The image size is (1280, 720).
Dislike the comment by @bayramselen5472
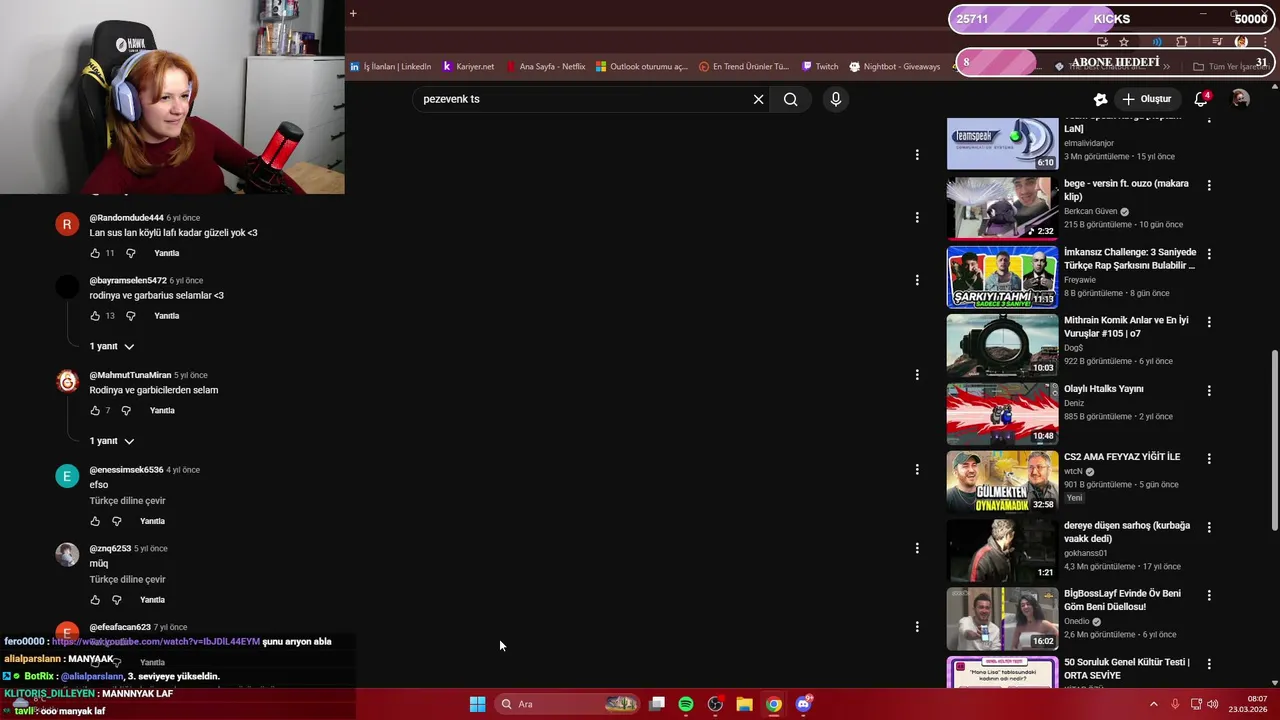(x=130, y=316)
